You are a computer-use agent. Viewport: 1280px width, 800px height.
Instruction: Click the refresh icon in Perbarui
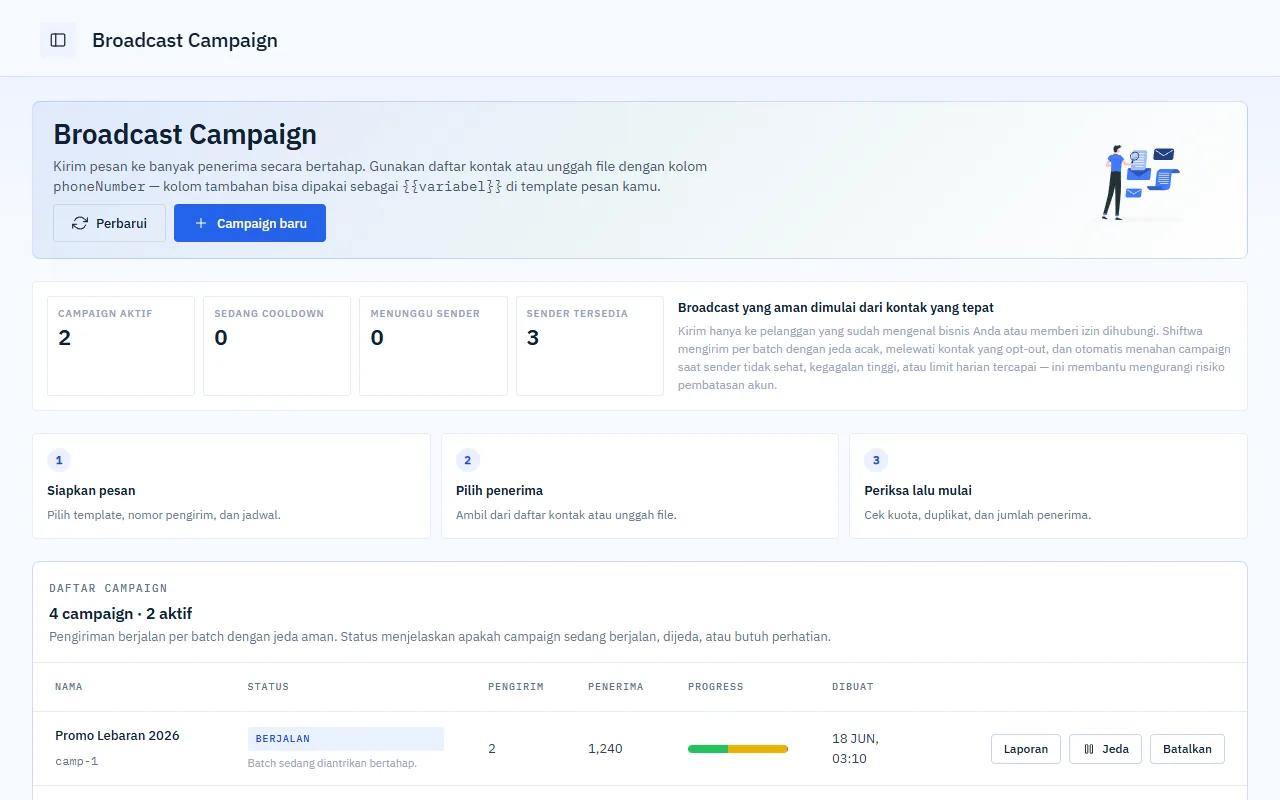click(x=80, y=223)
